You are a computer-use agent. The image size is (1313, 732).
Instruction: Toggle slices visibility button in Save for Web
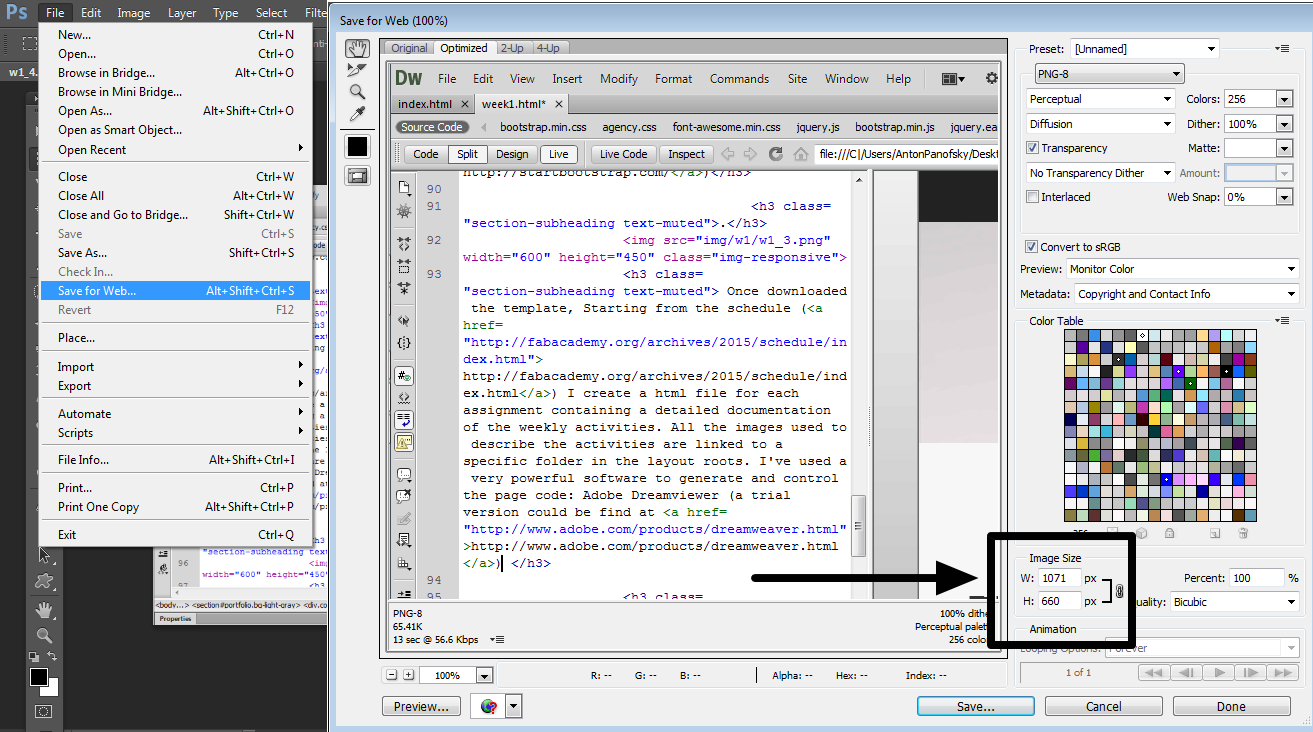tap(357, 175)
